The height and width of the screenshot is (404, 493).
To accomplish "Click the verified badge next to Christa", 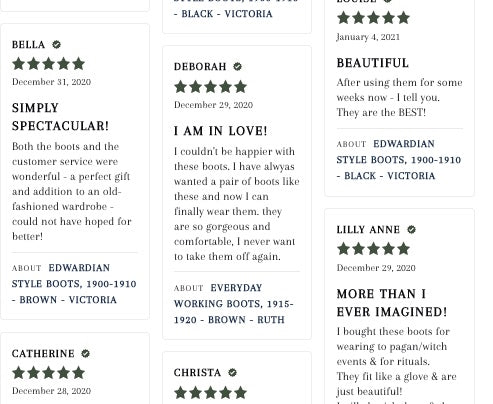I will pyautogui.click(x=232, y=372).
